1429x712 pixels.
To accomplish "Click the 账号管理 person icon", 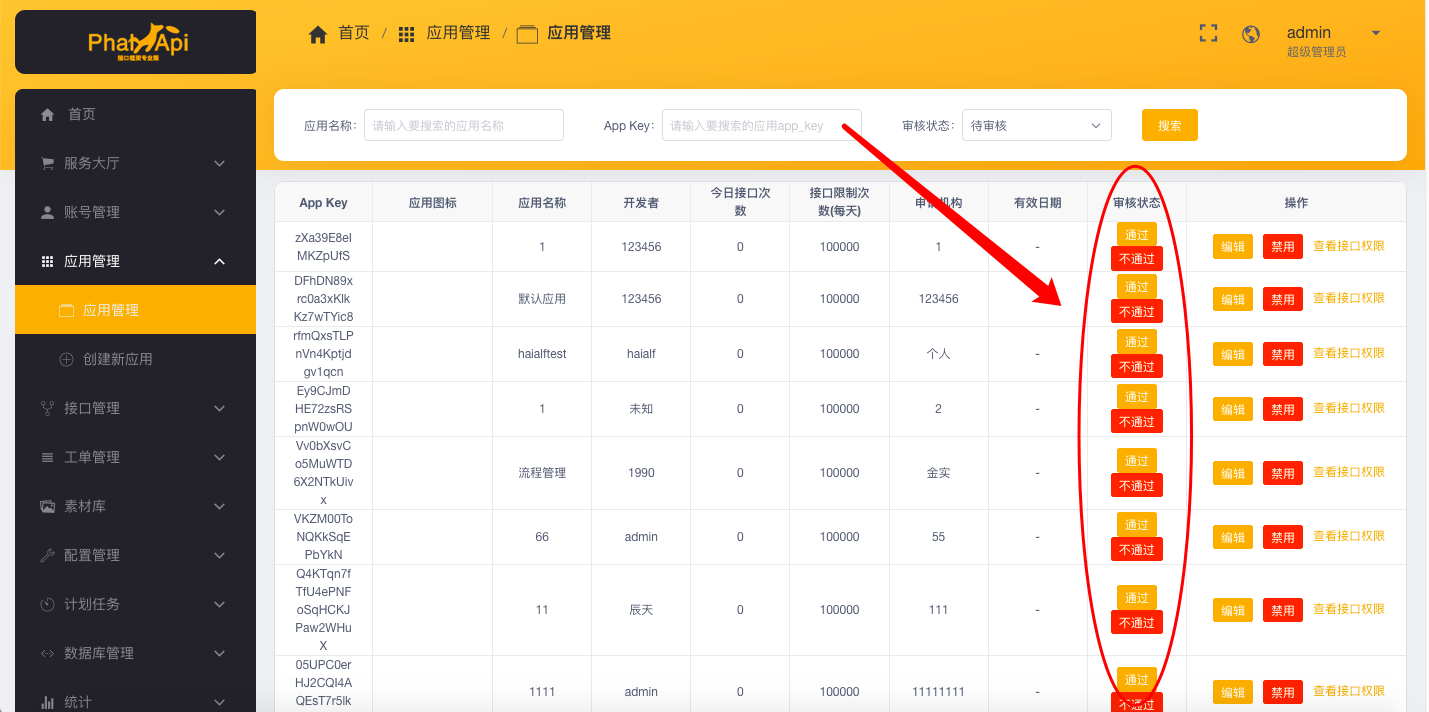I will [x=47, y=212].
